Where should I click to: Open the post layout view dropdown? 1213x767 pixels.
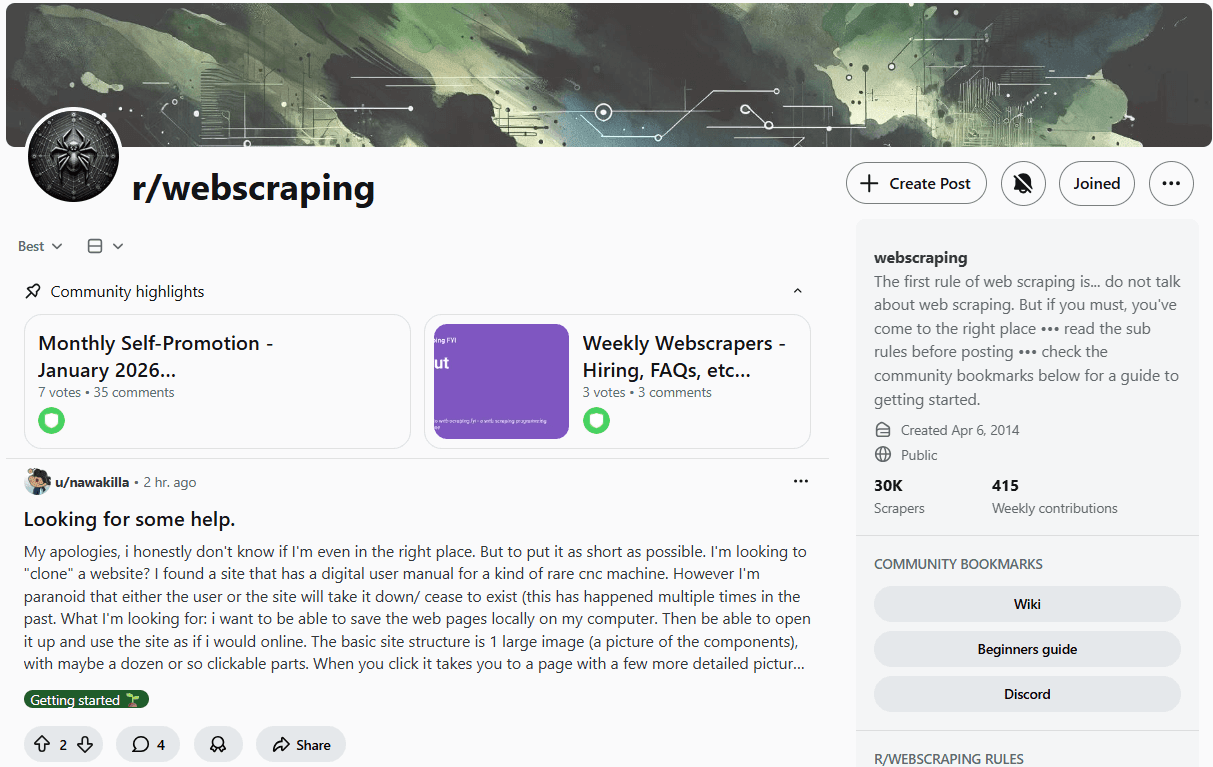pos(104,245)
